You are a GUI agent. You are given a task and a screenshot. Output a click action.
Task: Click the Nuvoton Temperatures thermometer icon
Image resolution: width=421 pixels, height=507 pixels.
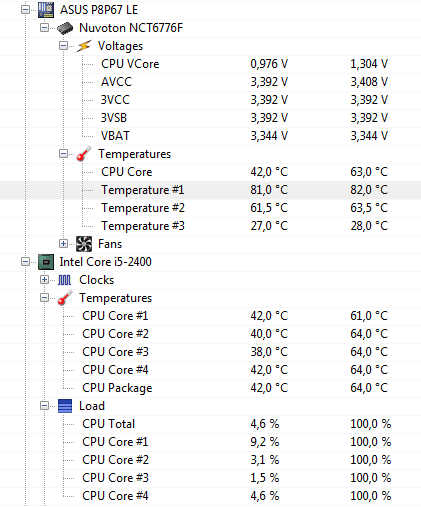[84, 154]
